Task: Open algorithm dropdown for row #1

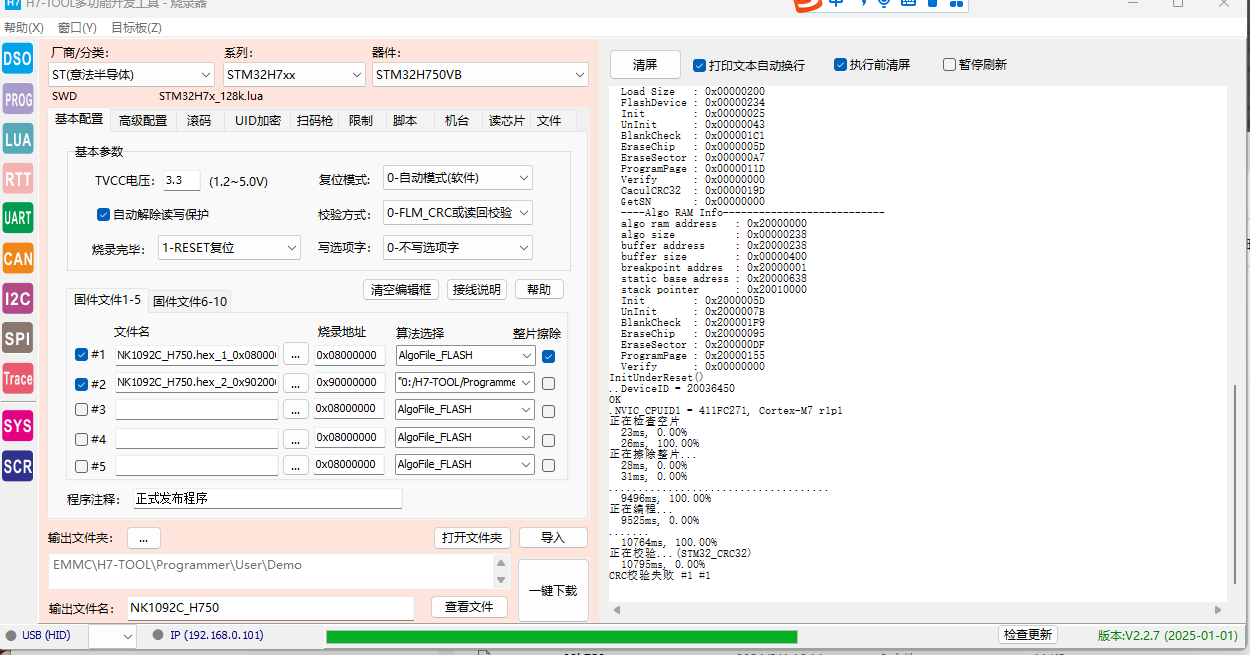Action: tap(465, 355)
